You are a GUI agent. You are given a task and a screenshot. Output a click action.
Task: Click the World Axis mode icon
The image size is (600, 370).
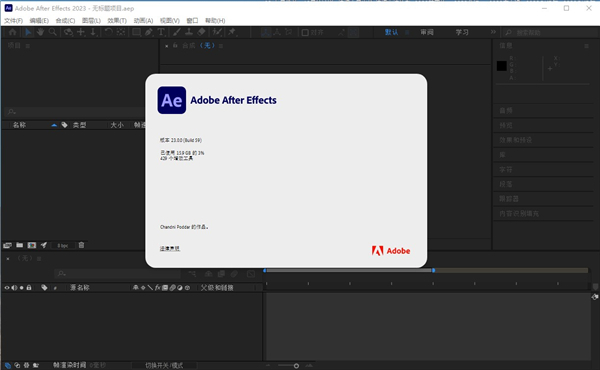277,33
